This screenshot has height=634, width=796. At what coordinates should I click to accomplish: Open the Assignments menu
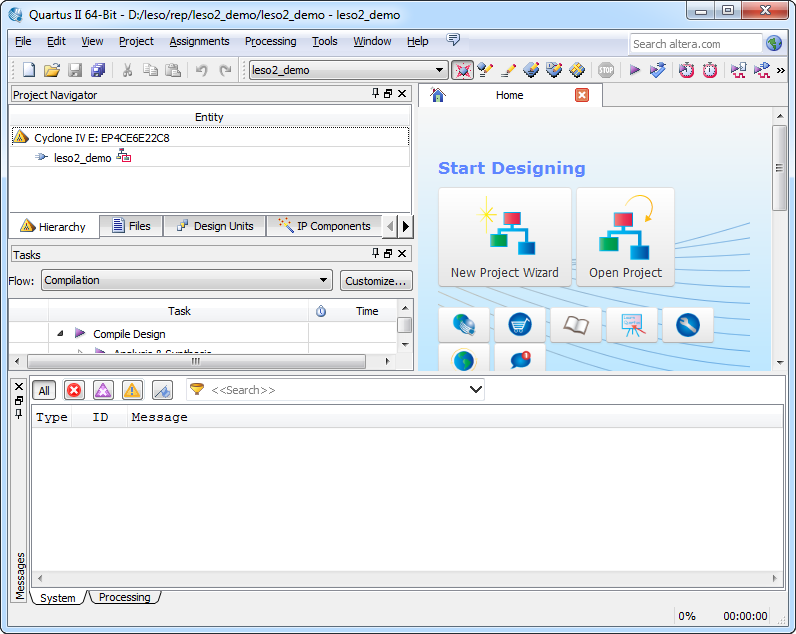click(x=199, y=41)
